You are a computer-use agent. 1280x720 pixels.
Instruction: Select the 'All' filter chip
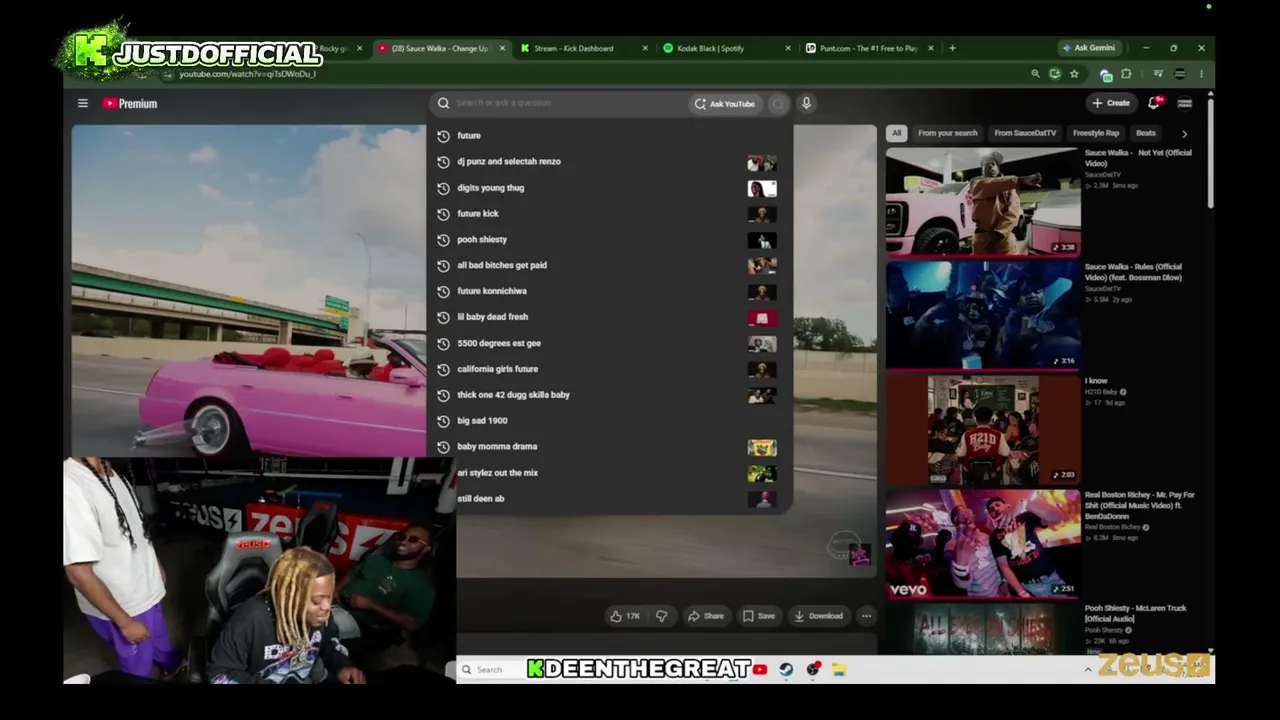896,133
